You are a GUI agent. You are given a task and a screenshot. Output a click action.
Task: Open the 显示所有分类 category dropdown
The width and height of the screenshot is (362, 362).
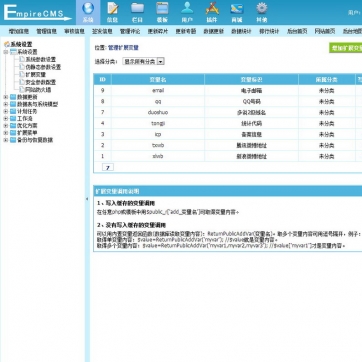tap(143, 61)
